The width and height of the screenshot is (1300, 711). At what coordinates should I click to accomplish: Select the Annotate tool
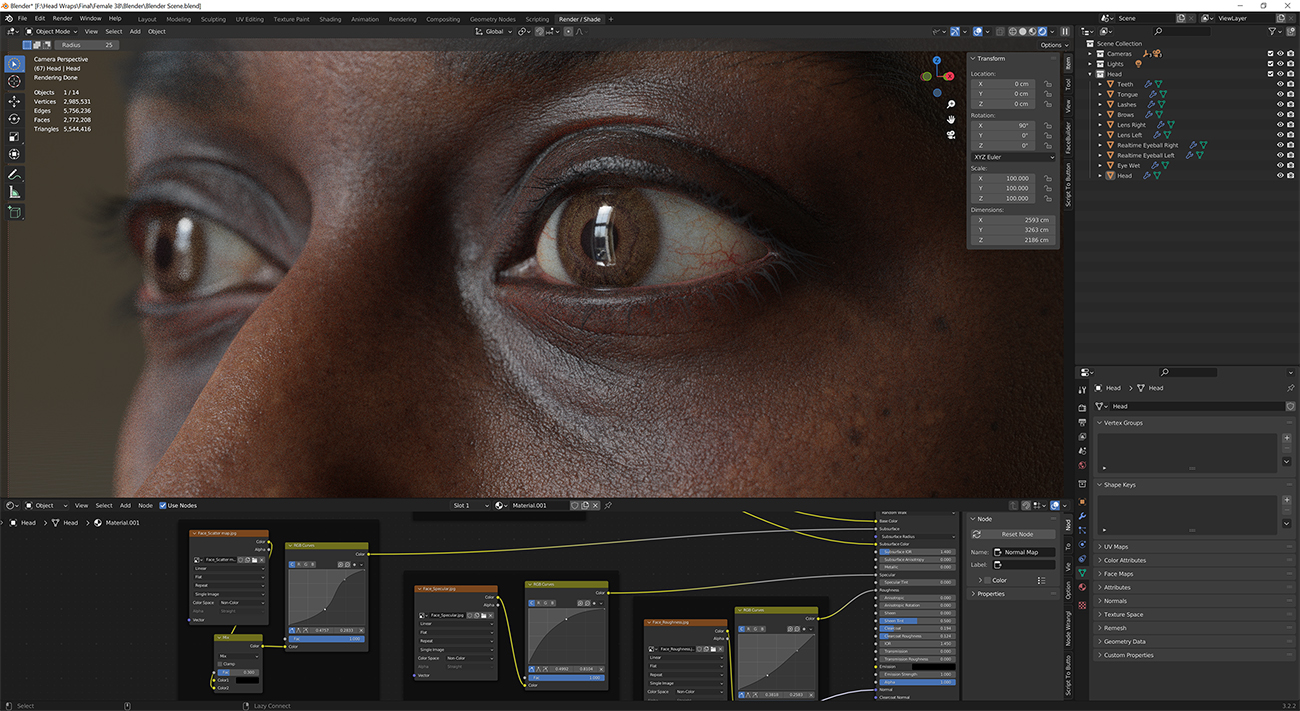13,173
